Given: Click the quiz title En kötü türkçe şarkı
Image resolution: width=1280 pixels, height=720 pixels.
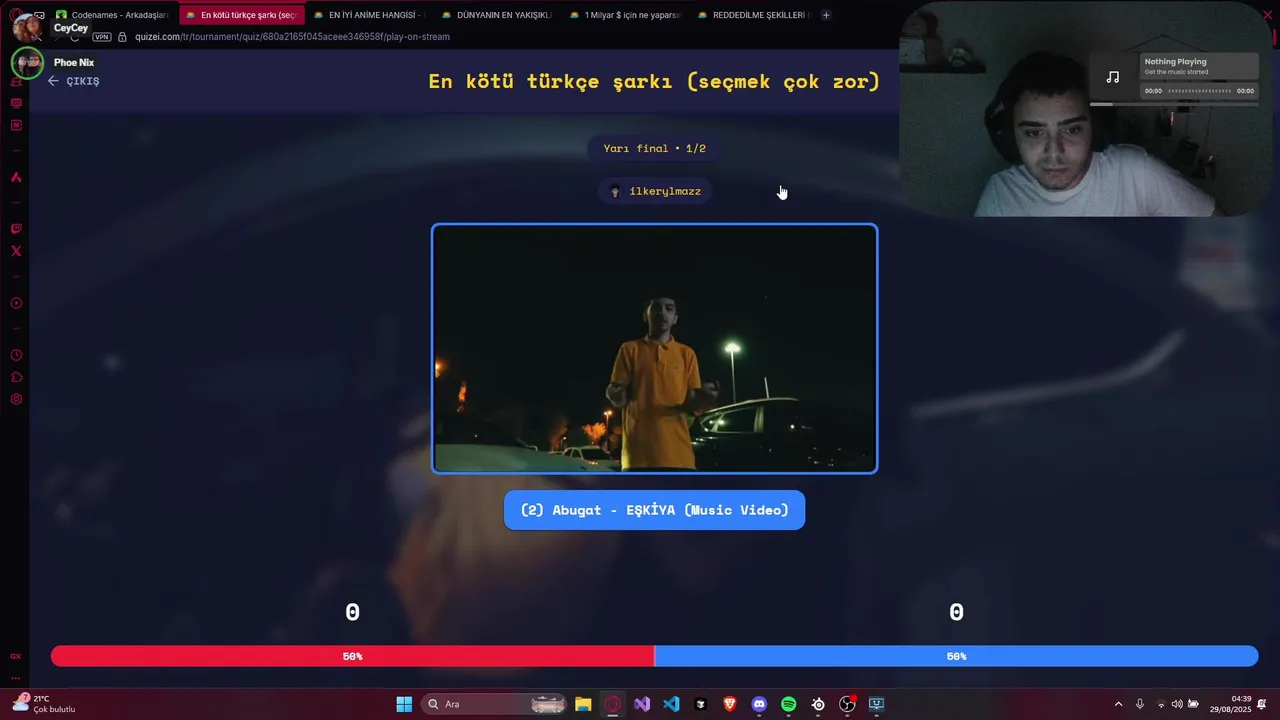Looking at the screenshot, I should 654,81.
